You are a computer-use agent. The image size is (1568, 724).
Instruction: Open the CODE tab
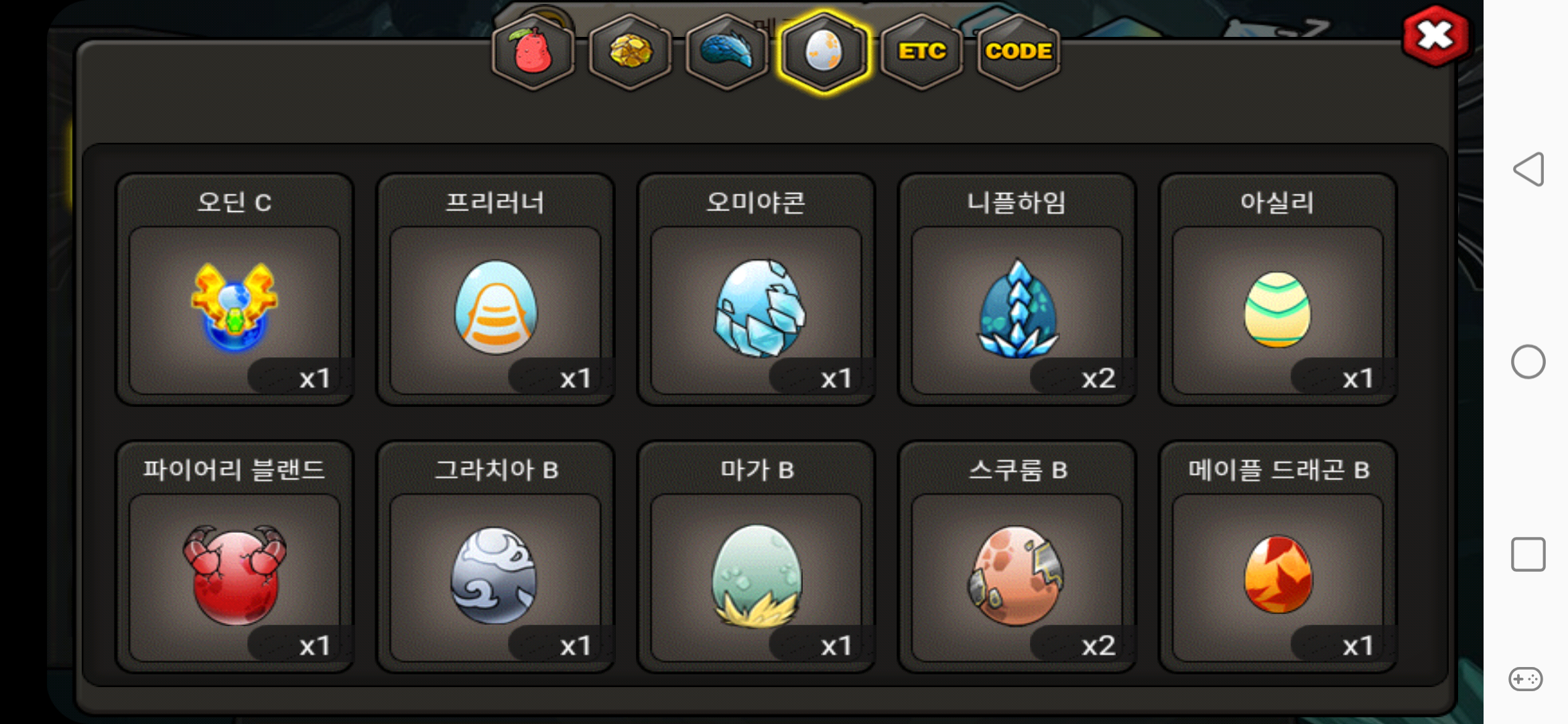tap(1019, 52)
